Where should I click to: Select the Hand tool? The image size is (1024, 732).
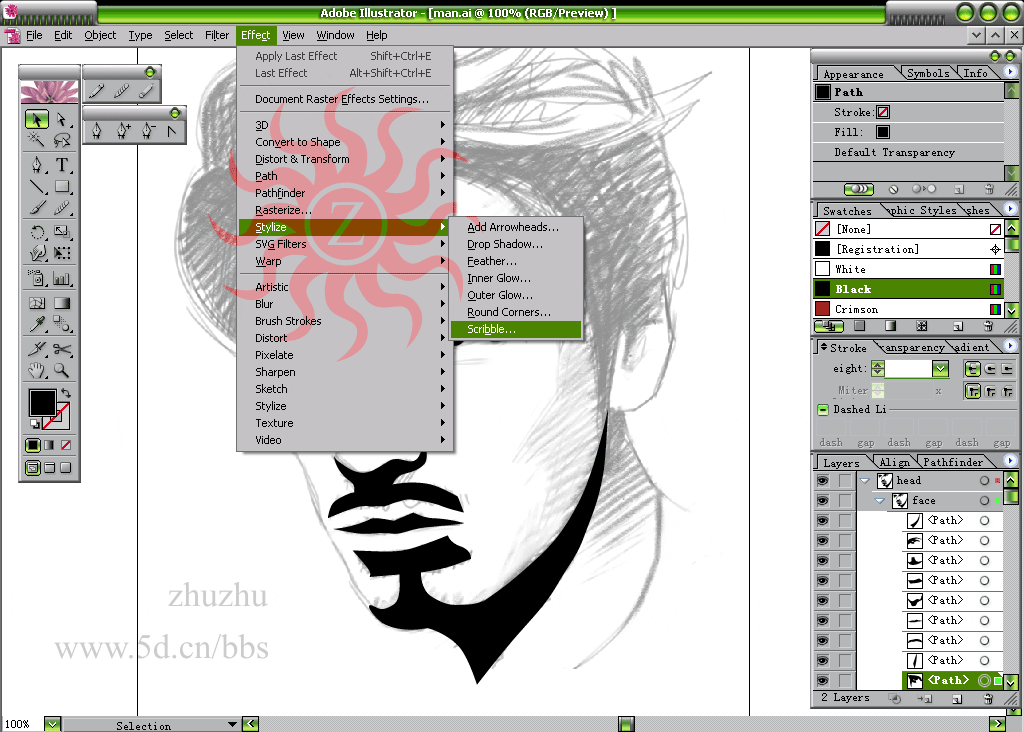[37, 370]
